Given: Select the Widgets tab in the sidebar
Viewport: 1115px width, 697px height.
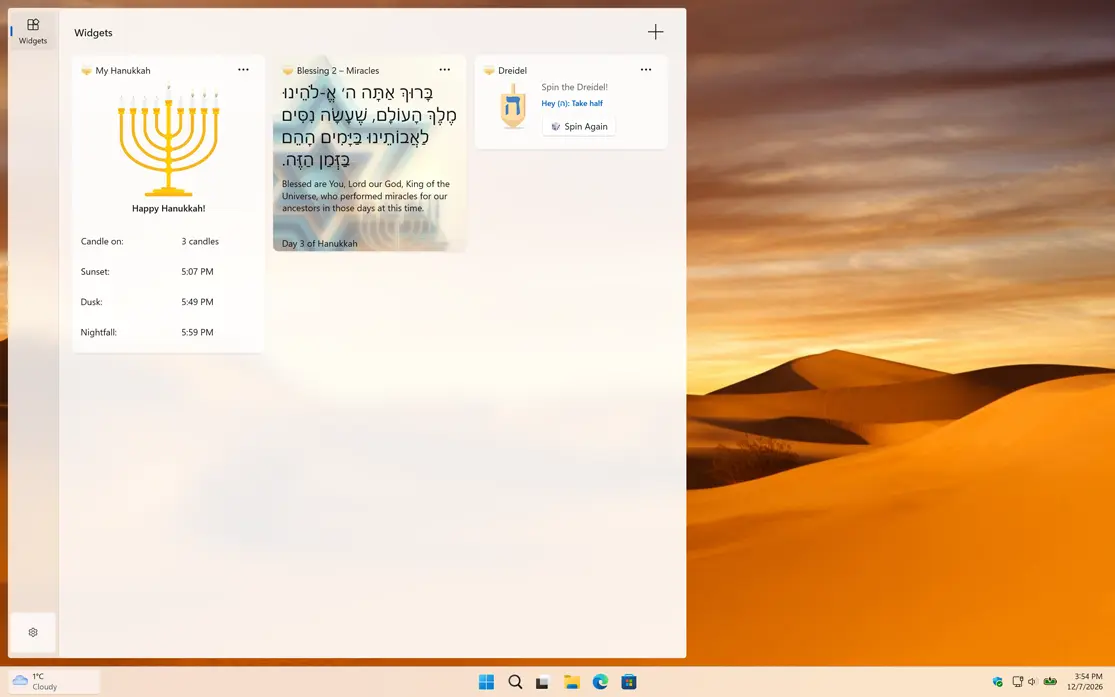Looking at the screenshot, I should pos(33,31).
